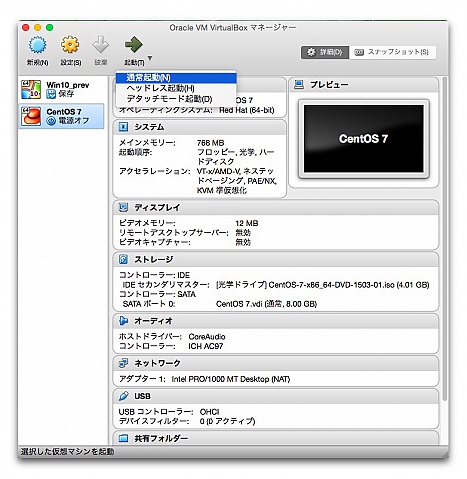Click the status bar text 選択した仮想マシンを起動

click(x=67, y=452)
